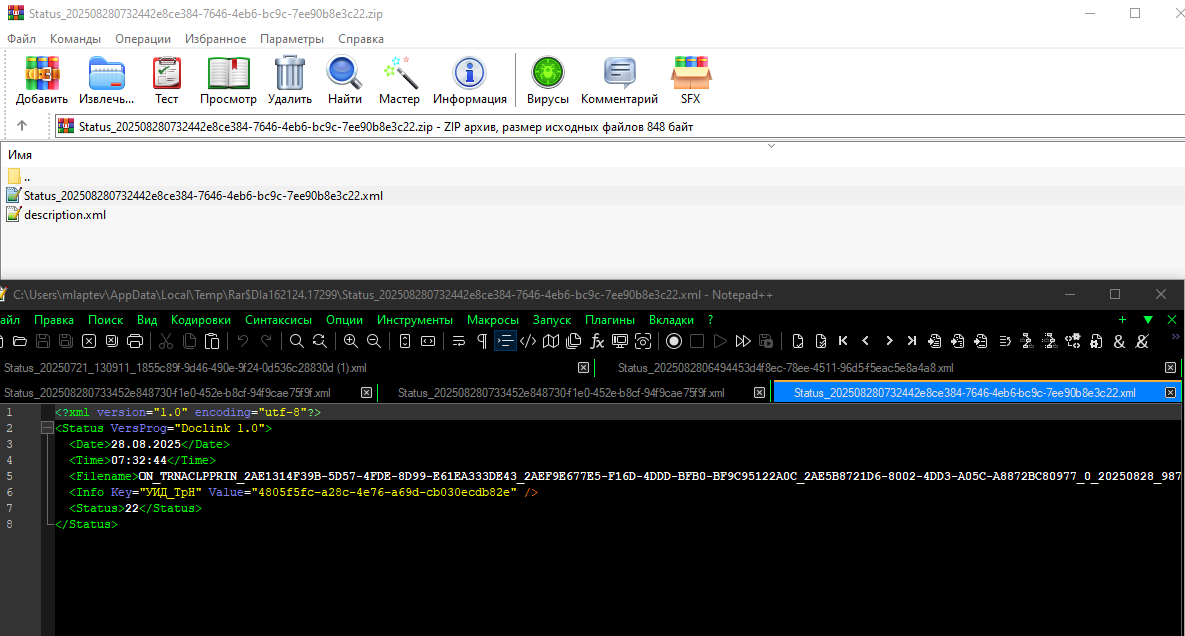
Task: Open Просмотр (View) in WinRAR toolbar
Action: coord(228,81)
